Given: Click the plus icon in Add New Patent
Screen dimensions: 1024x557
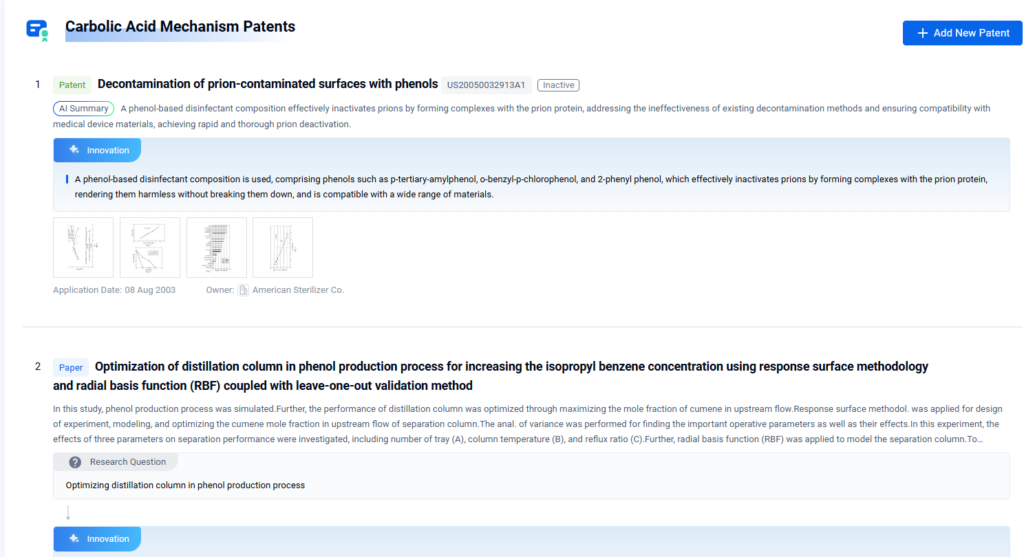Looking at the screenshot, I should (x=922, y=33).
